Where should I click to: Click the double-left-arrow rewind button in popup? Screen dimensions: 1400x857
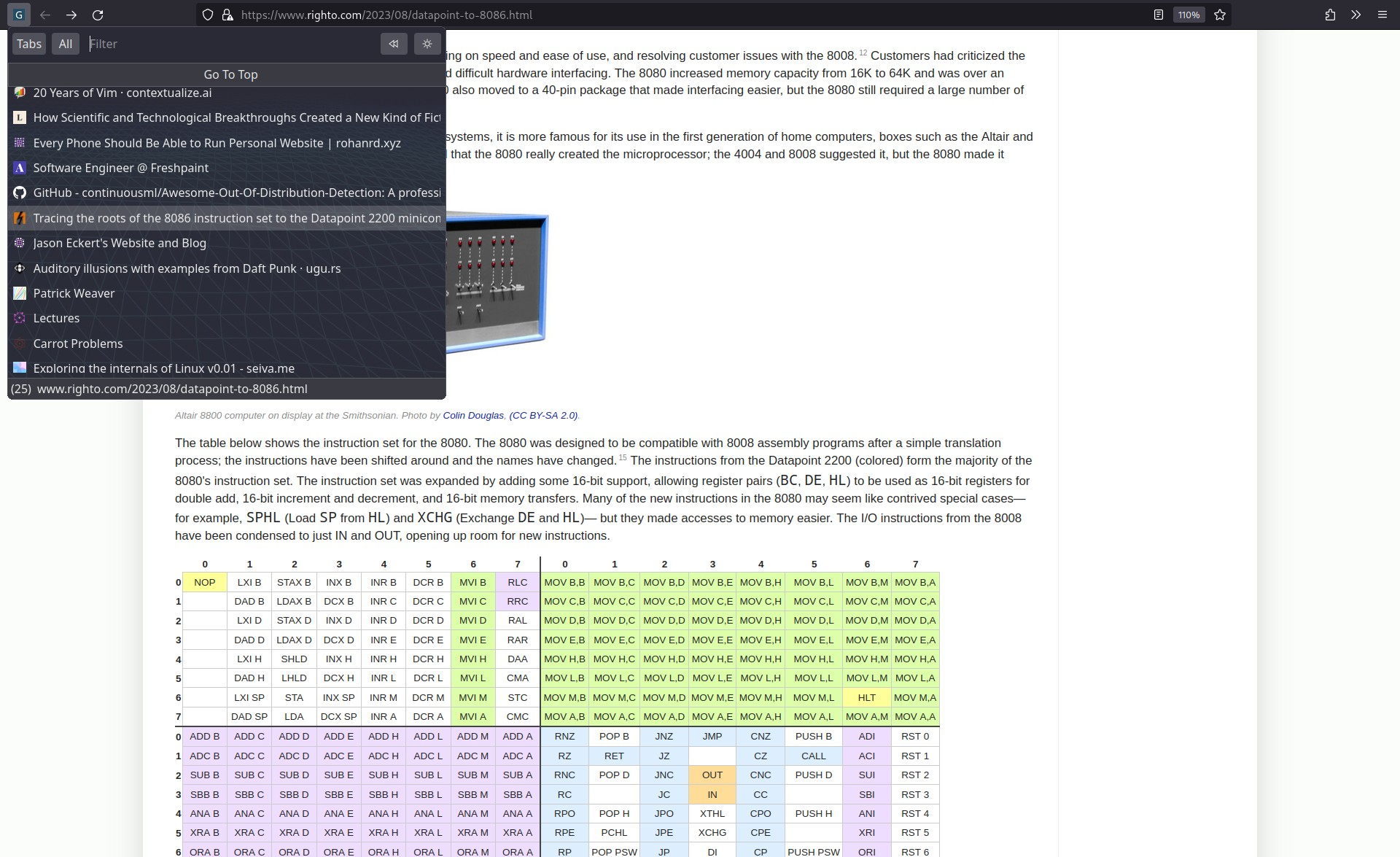click(394, 44)
